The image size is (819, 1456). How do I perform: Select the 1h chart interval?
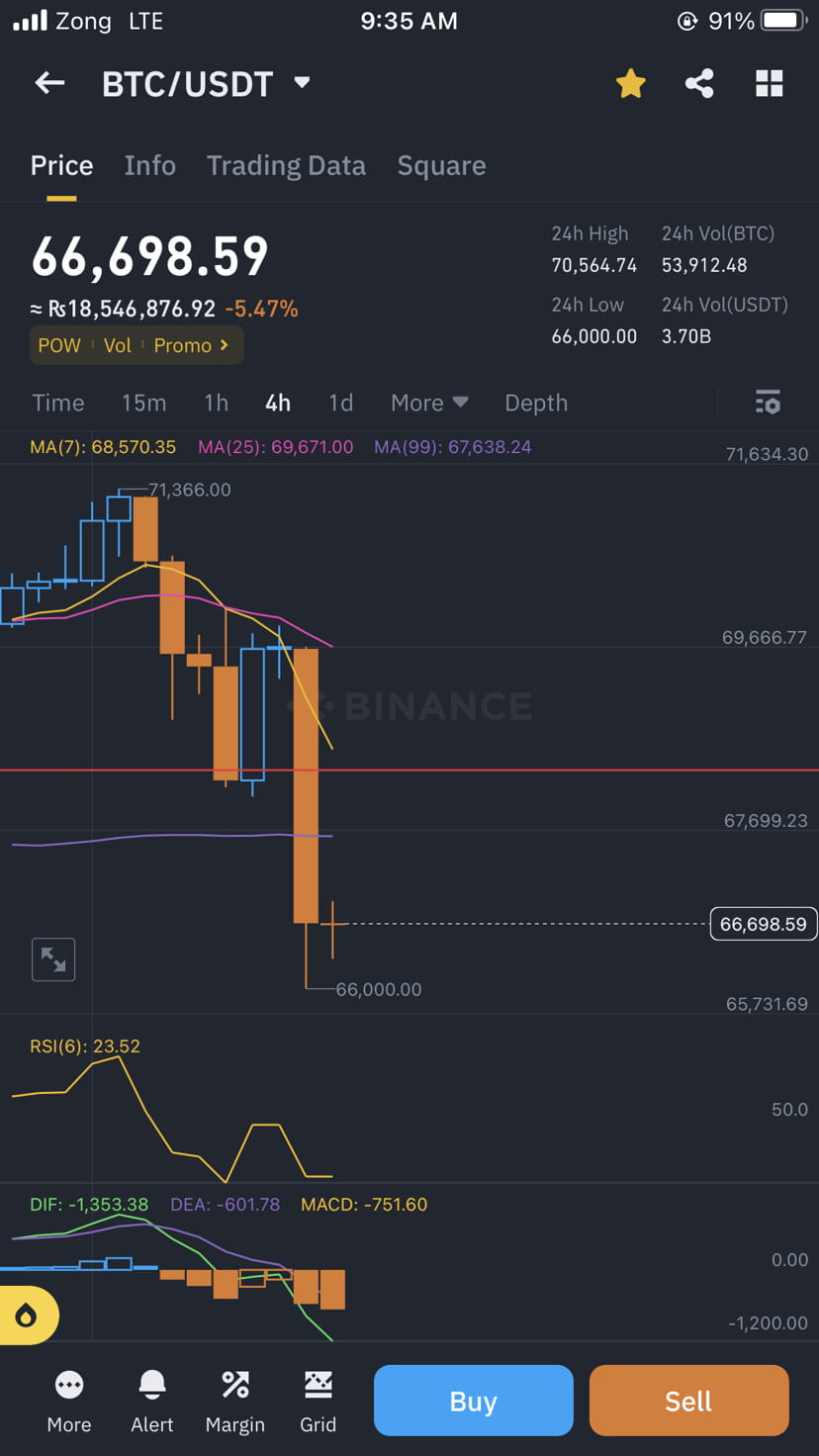pyautogui.click(x=216, y=403)
